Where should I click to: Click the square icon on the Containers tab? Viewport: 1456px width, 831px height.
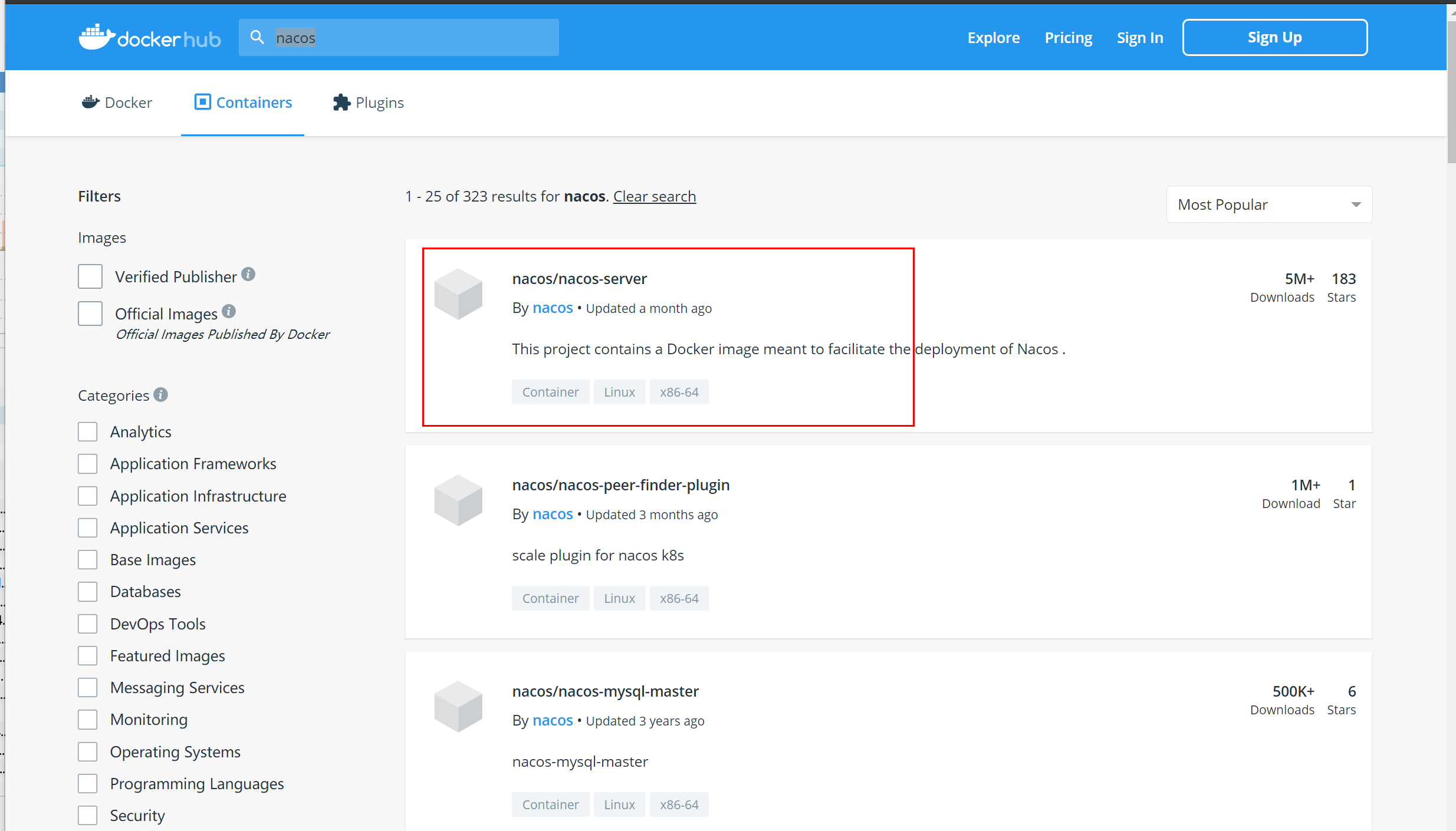coord(202,101)
